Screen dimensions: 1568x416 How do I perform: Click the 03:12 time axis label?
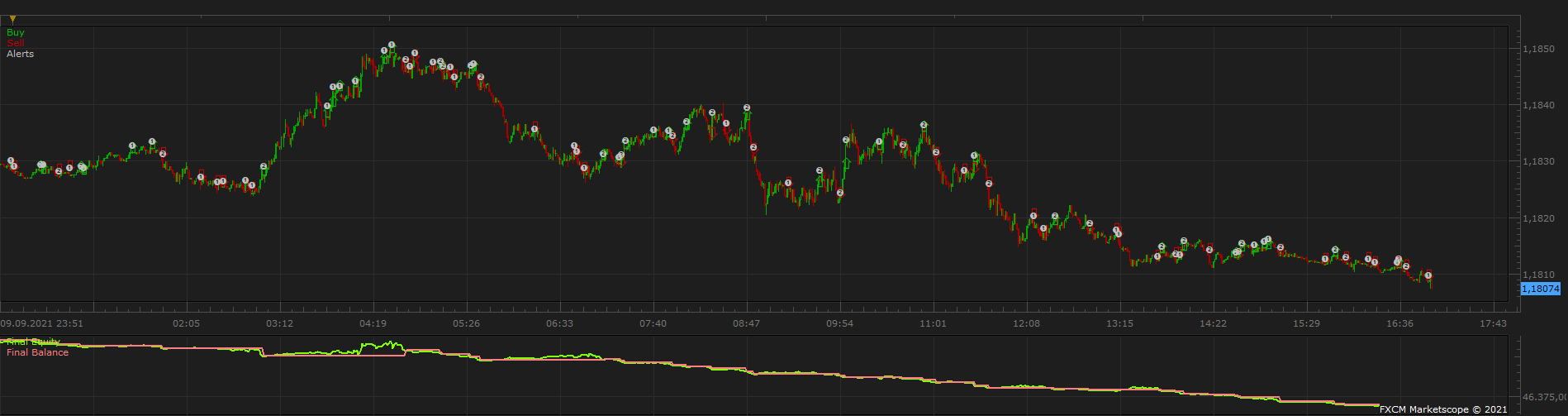tap(279, 323)
